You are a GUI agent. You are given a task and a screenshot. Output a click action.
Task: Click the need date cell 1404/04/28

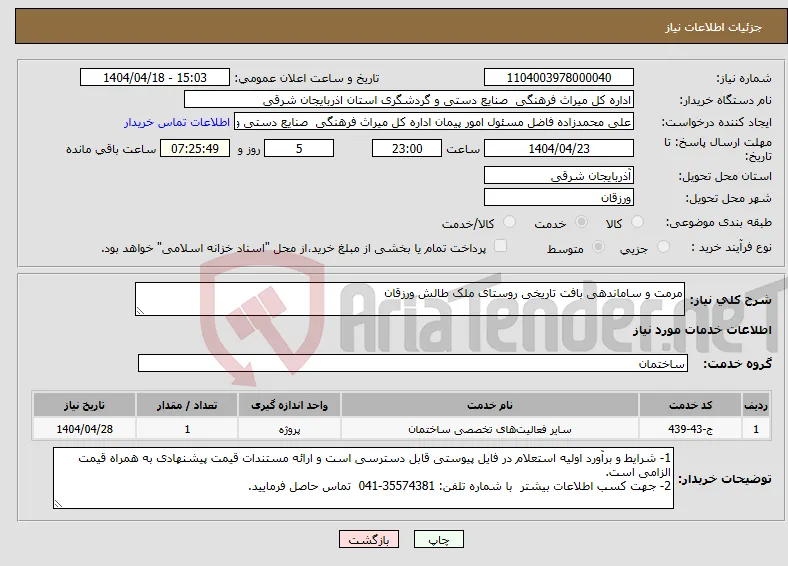point(84,429)
